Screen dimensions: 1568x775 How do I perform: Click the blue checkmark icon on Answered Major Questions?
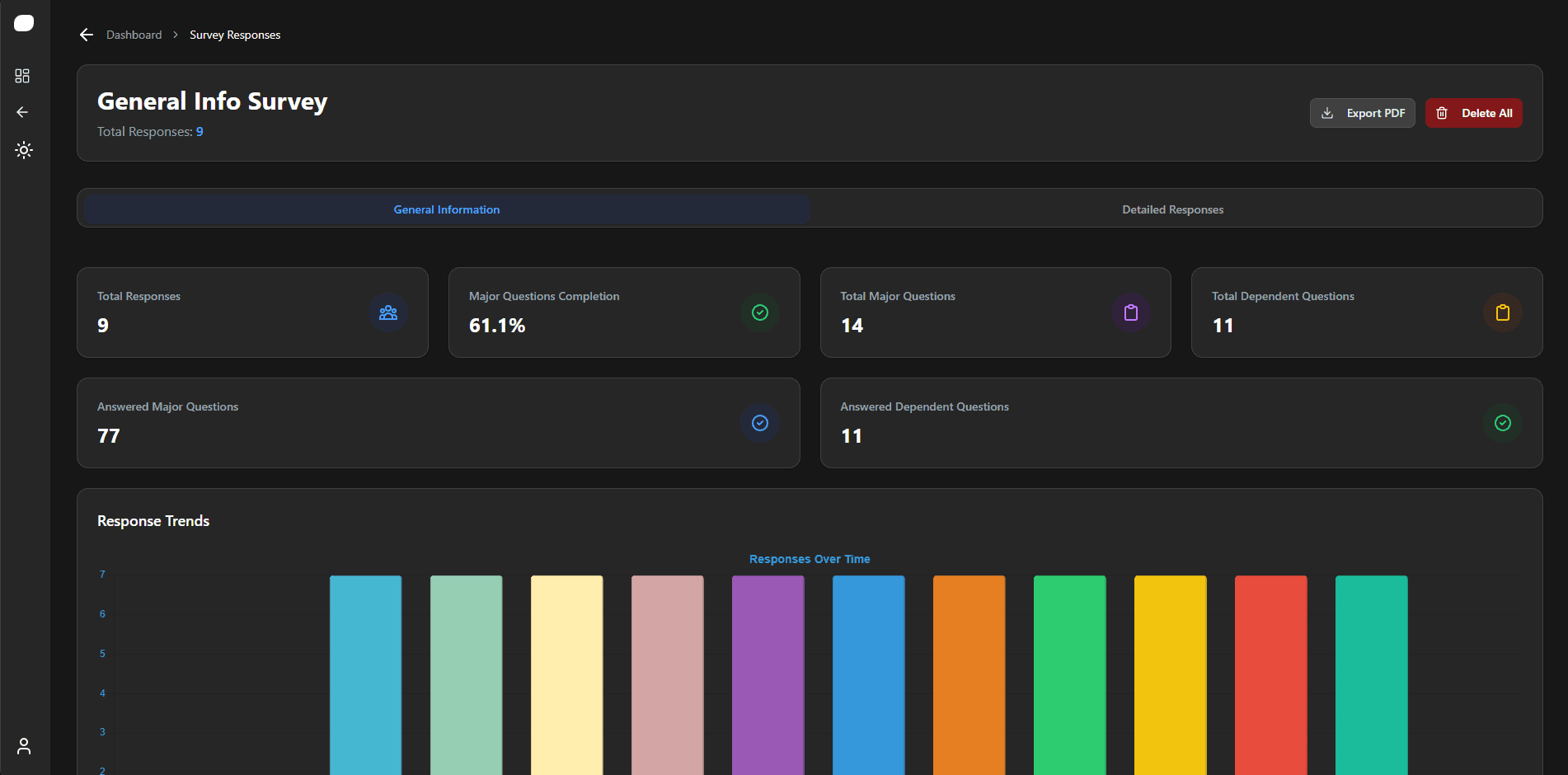coord(759,423)
